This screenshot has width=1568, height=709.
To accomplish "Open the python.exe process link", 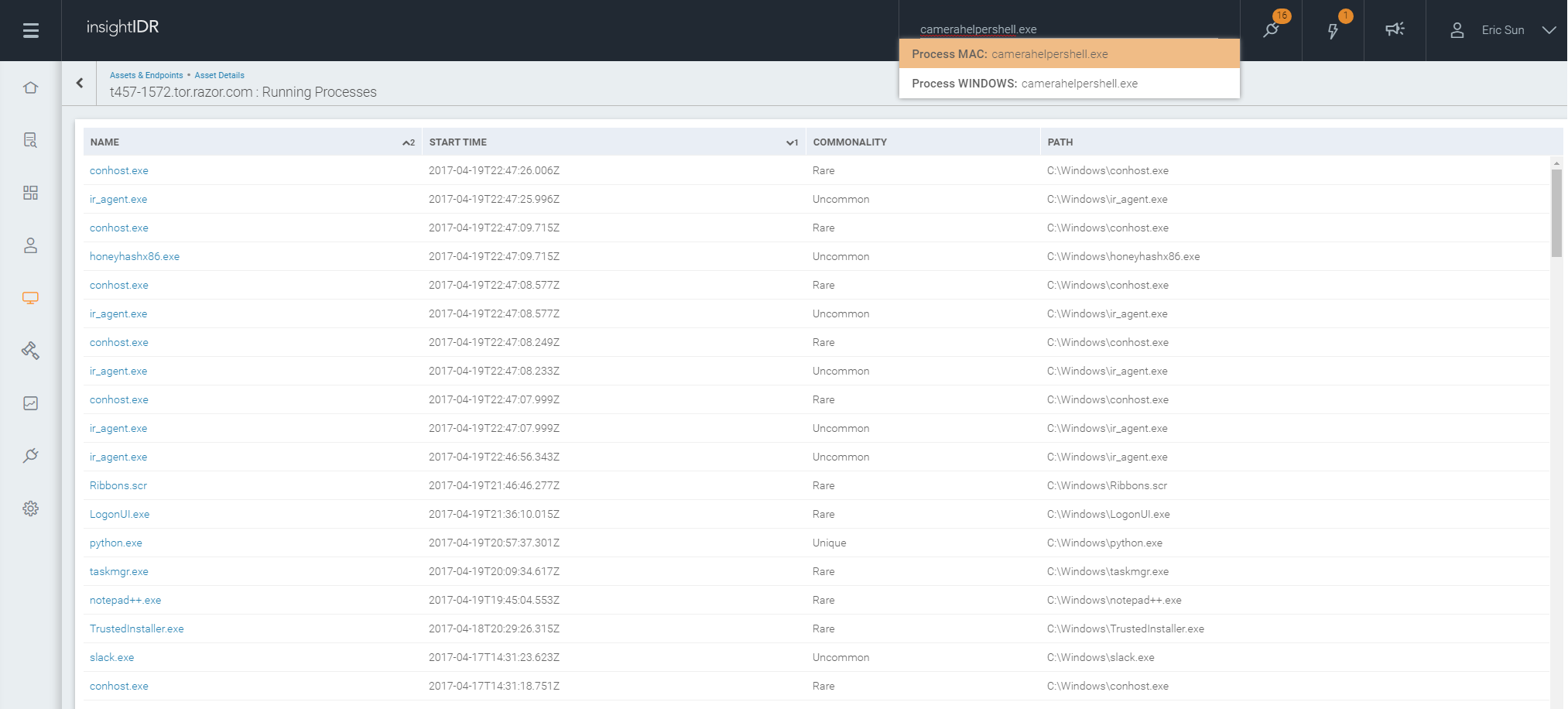I will pos(116,543).
